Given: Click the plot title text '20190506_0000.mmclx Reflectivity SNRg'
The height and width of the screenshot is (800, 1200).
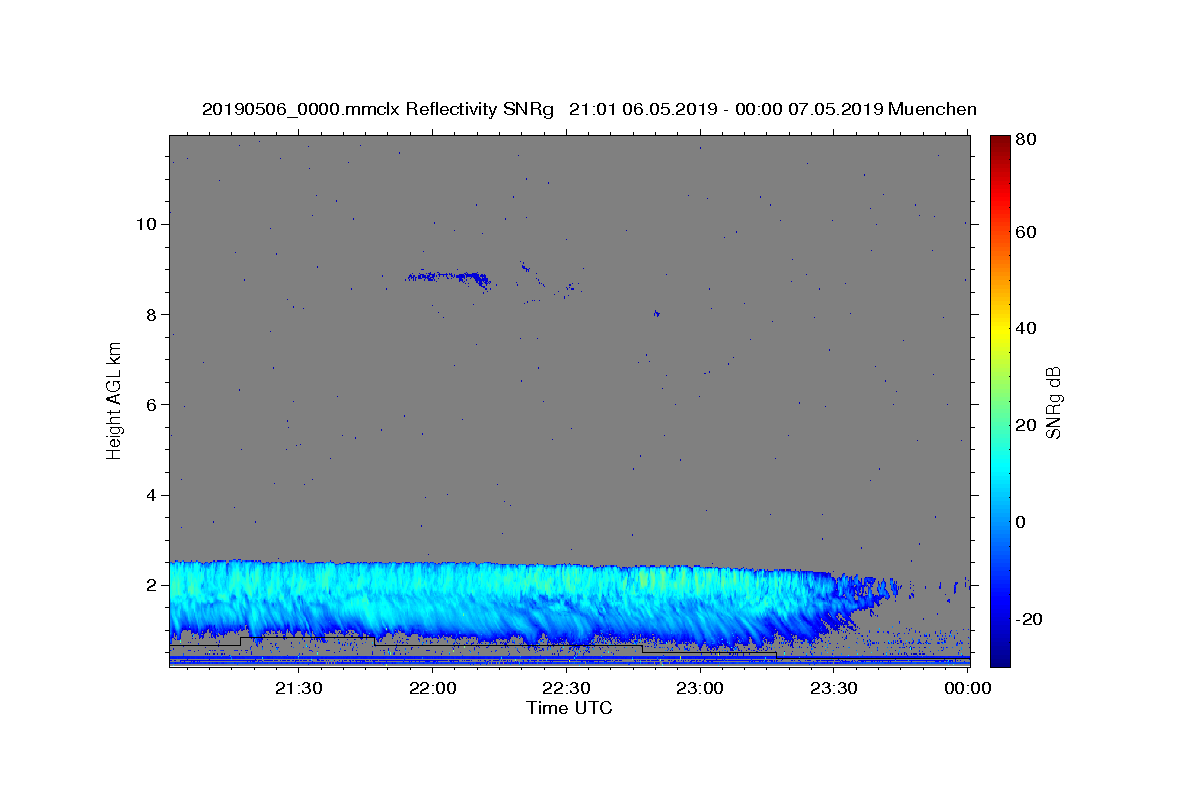Looking at the screenshot, I should 378,109.
